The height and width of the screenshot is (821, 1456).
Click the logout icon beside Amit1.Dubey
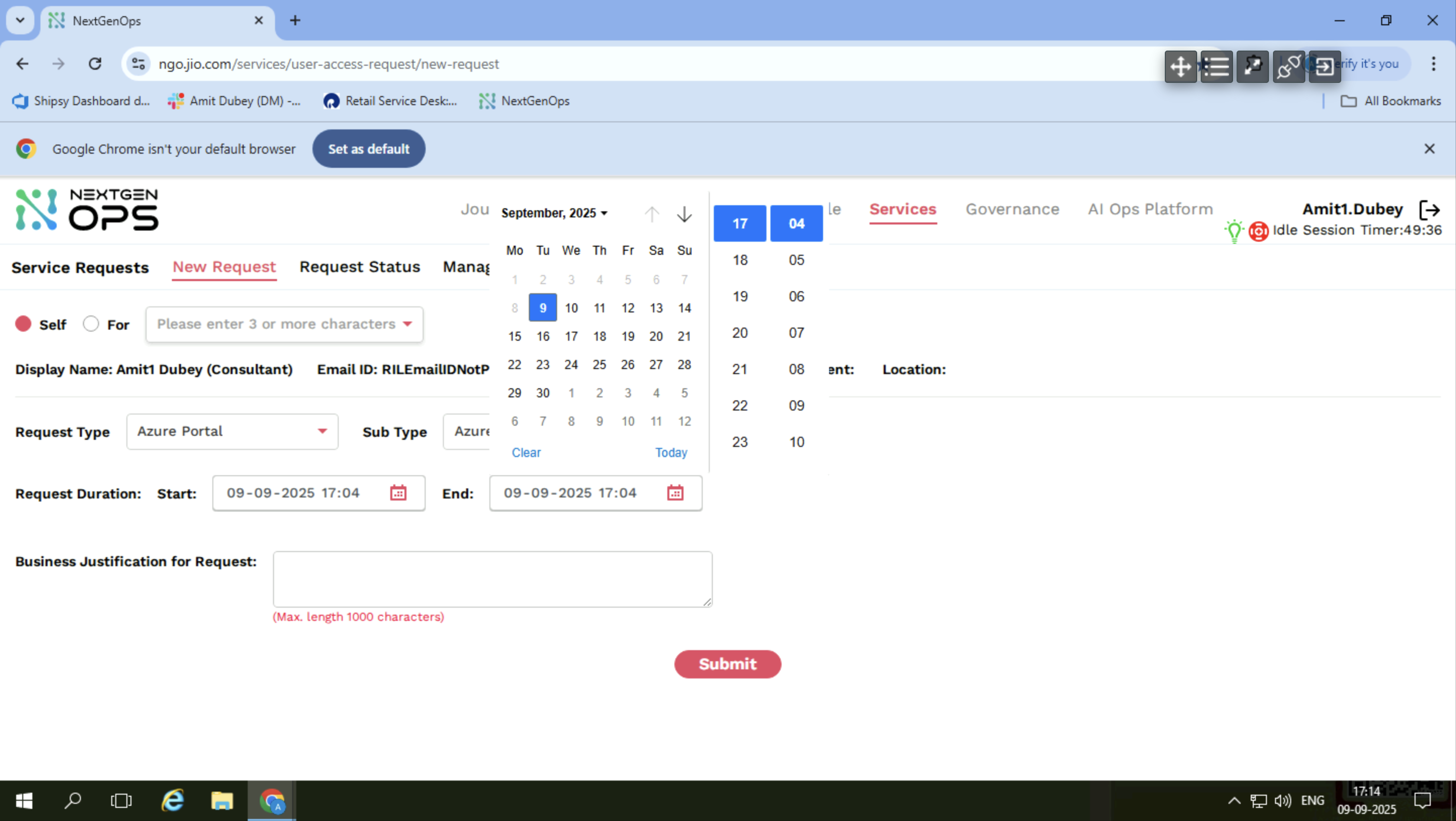(x=1429, y=210)
